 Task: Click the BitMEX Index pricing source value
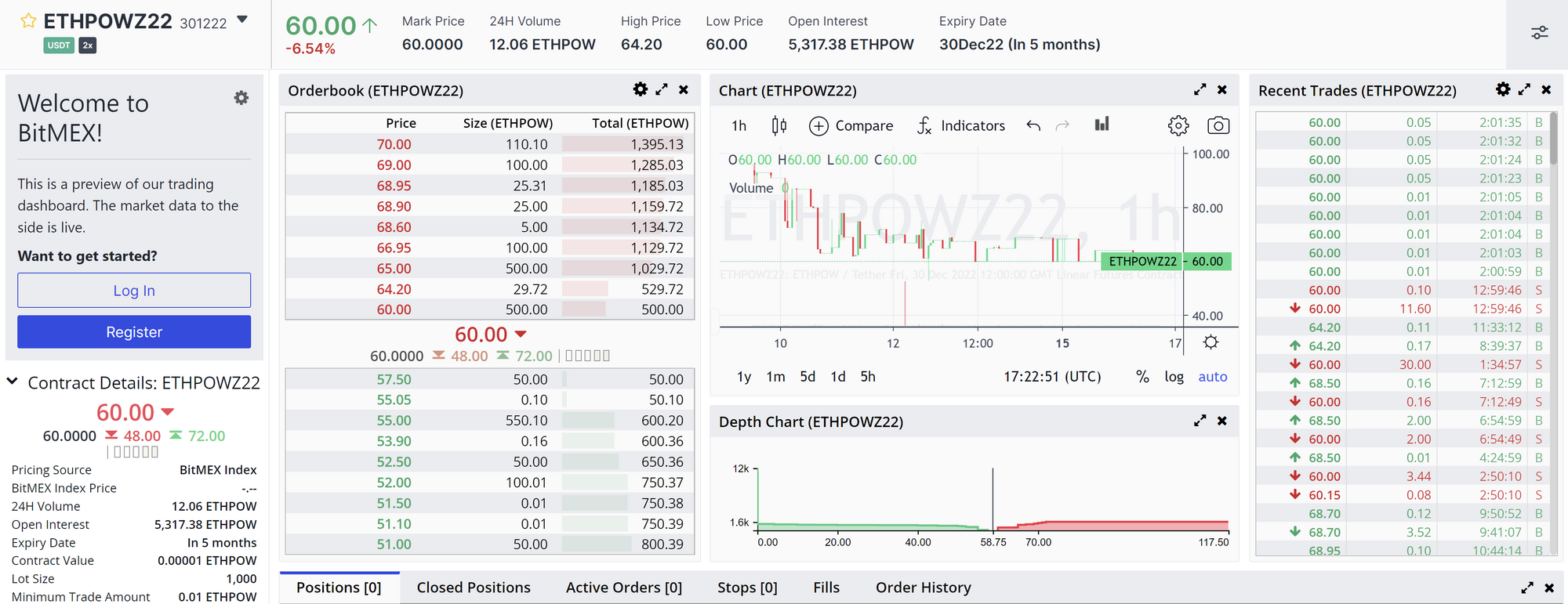coord(218,470)
